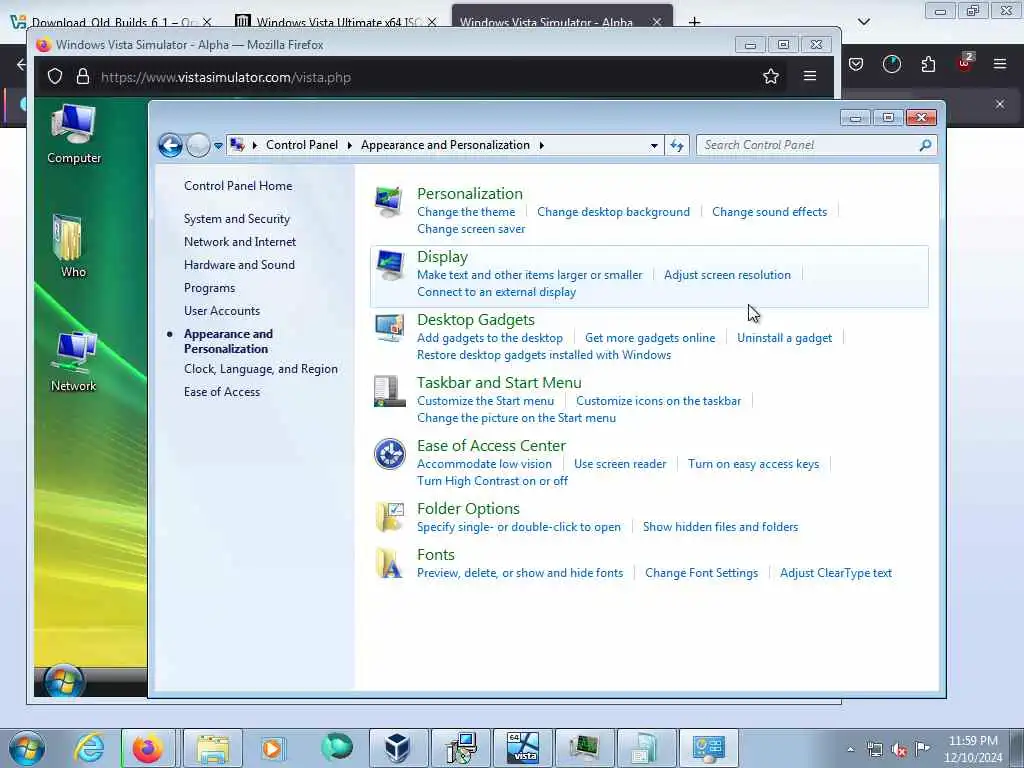Click the search magnifier in Control Panel

tap(925, 145)
